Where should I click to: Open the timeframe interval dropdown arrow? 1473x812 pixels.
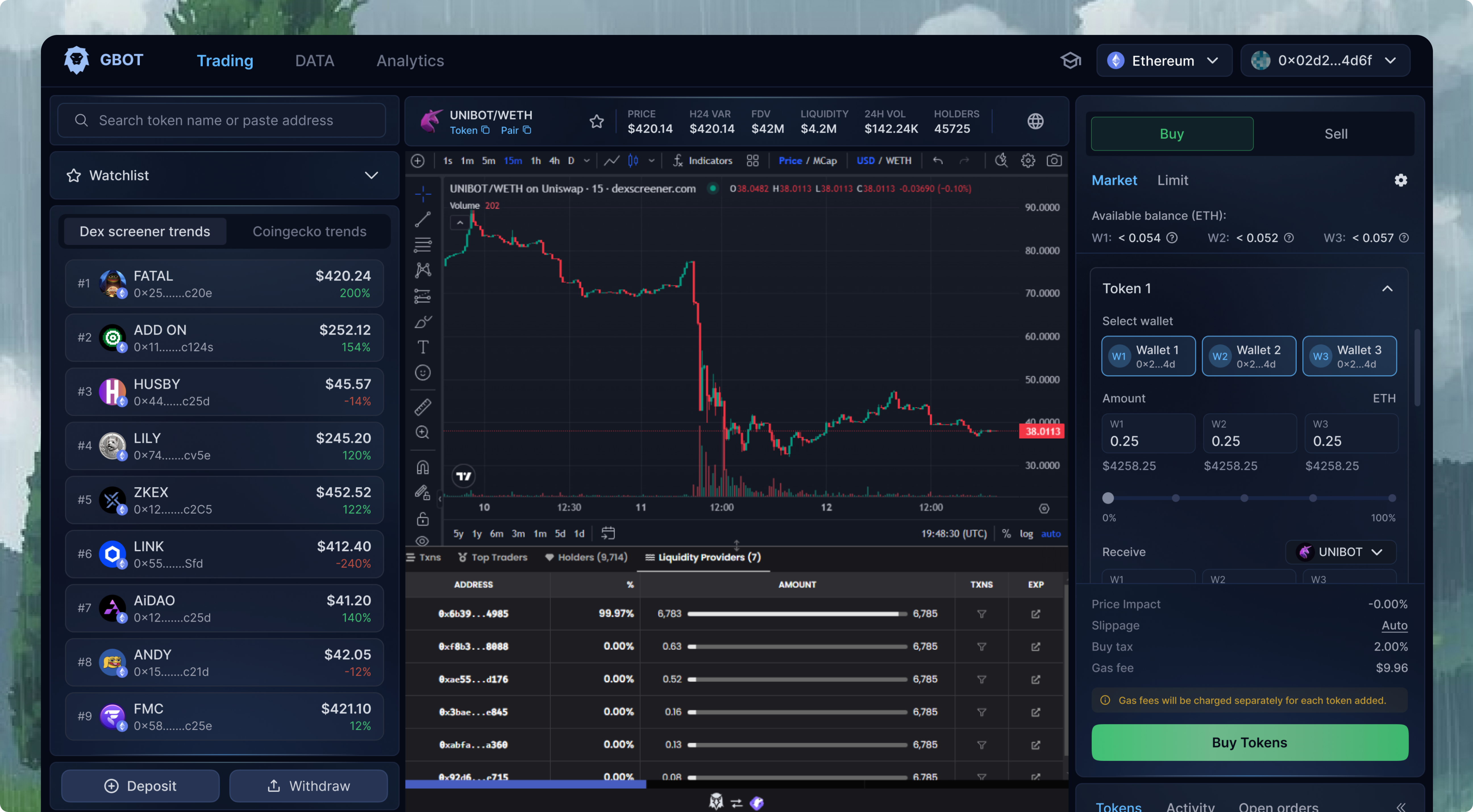tap(587, 160)
